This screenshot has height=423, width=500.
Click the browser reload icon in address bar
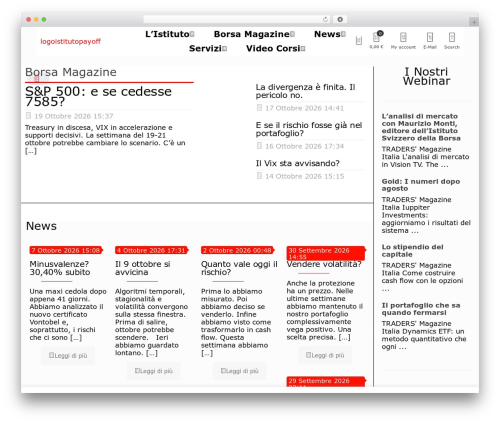tap(325, 19)
